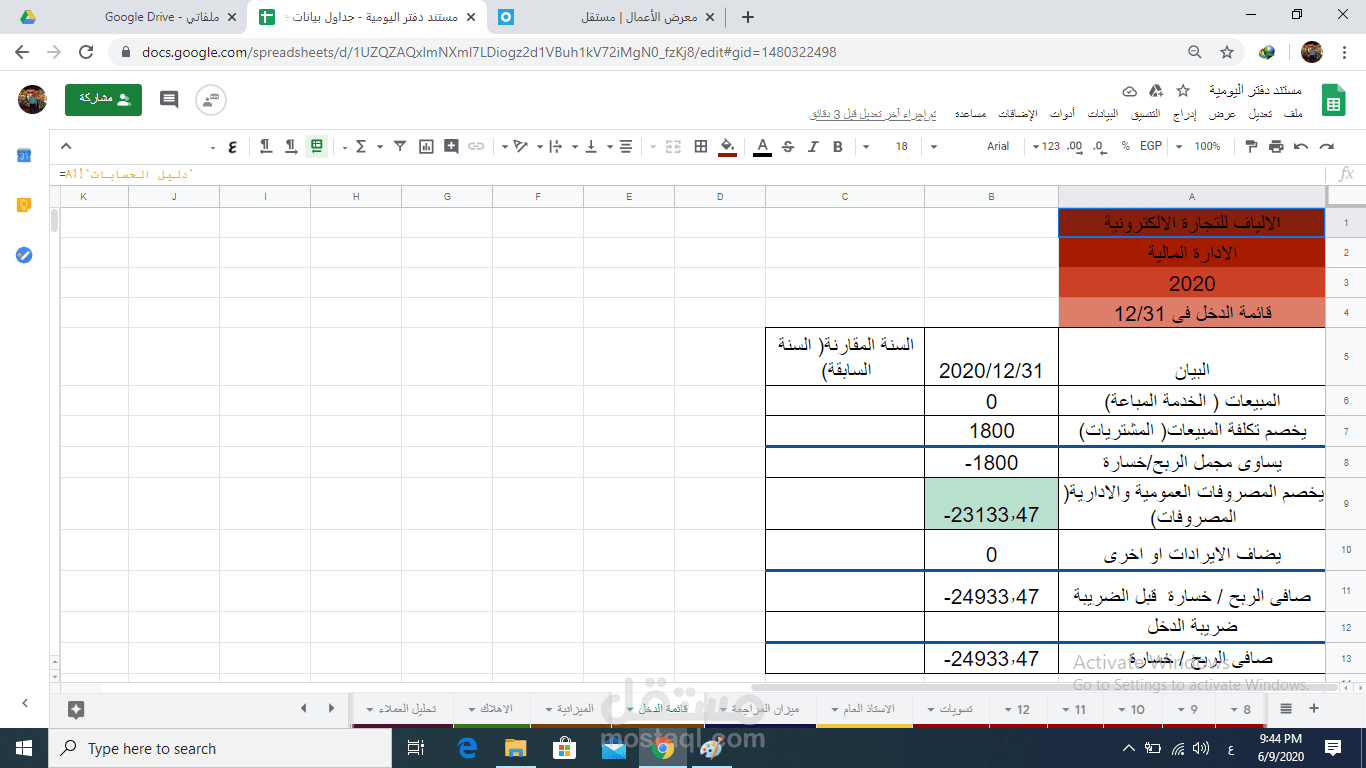Increase decimal places in toolbar

[1075, 146]
